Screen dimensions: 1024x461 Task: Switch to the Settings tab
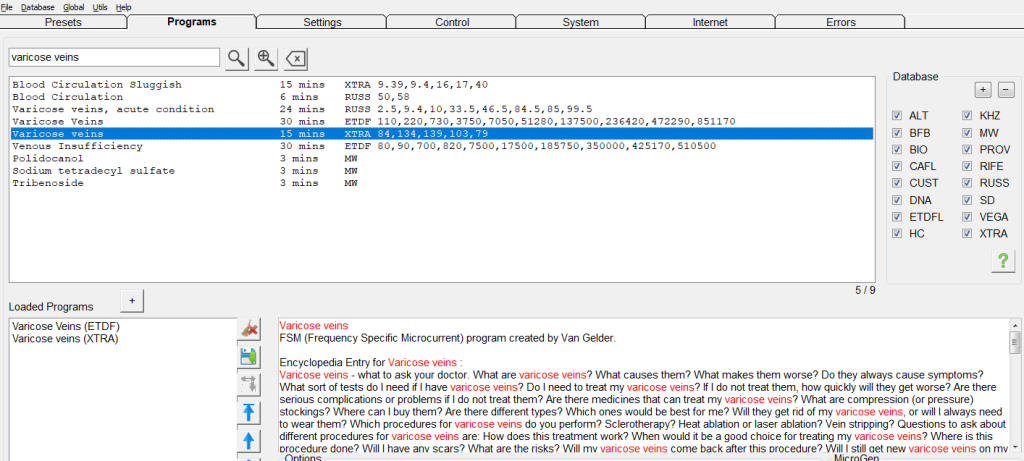[x=321, y=22]
